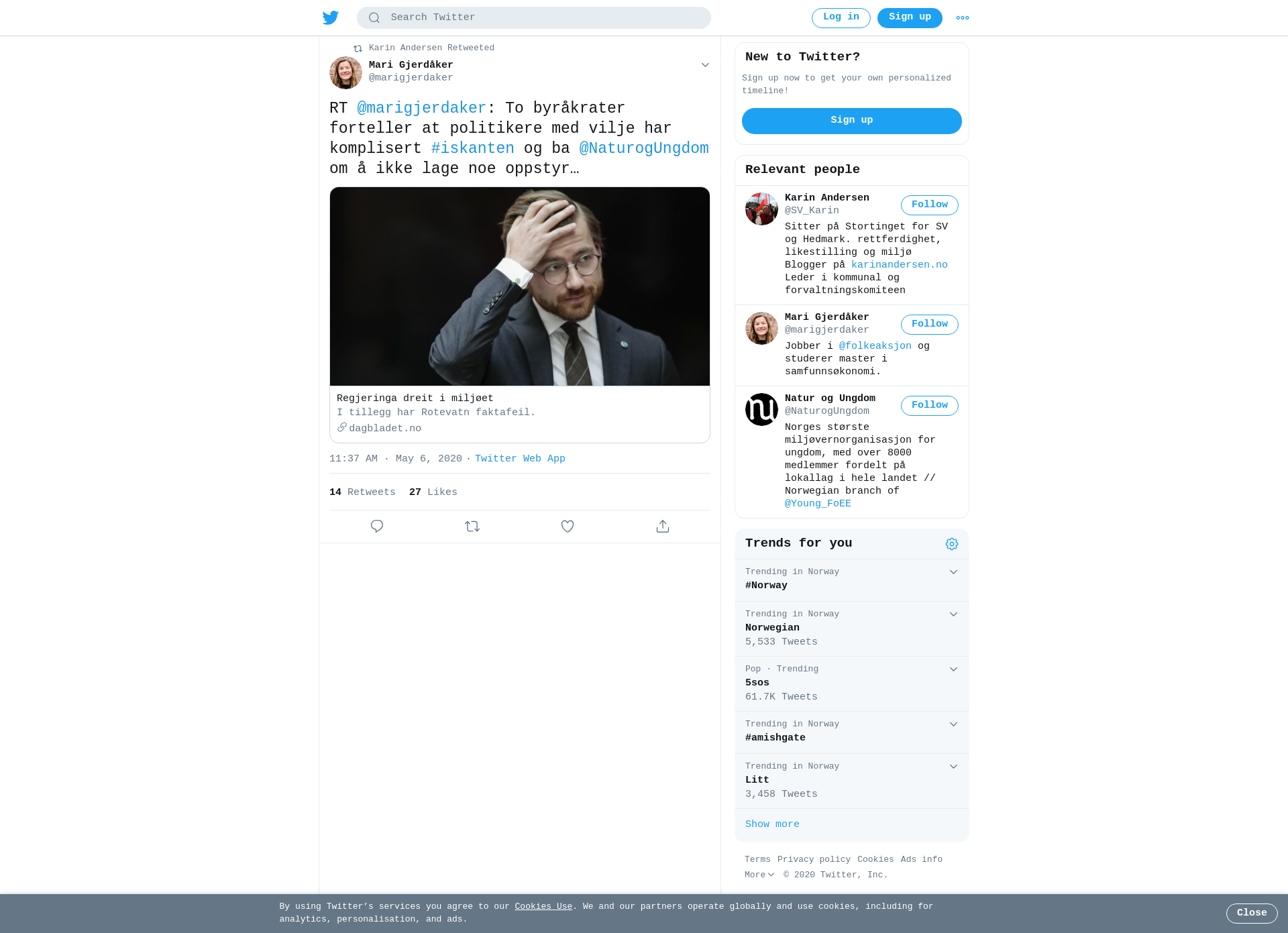
Task: Focus the Search Twitter field
Action: coord(534,18)
